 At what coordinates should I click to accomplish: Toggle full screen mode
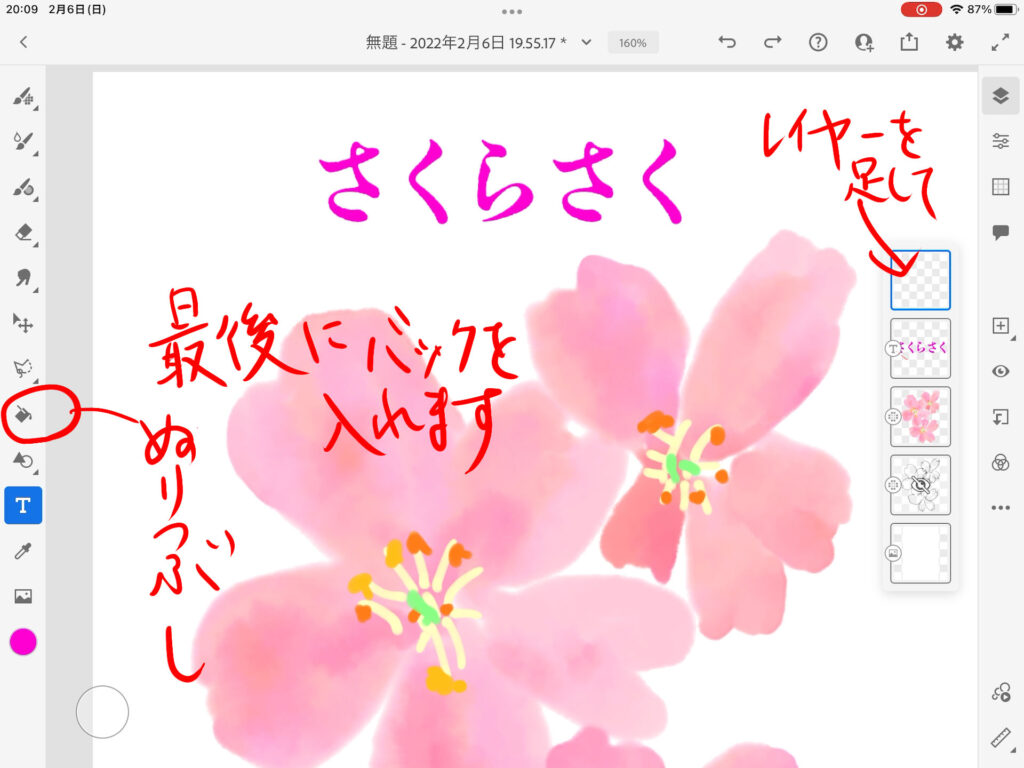[1000, 42]
